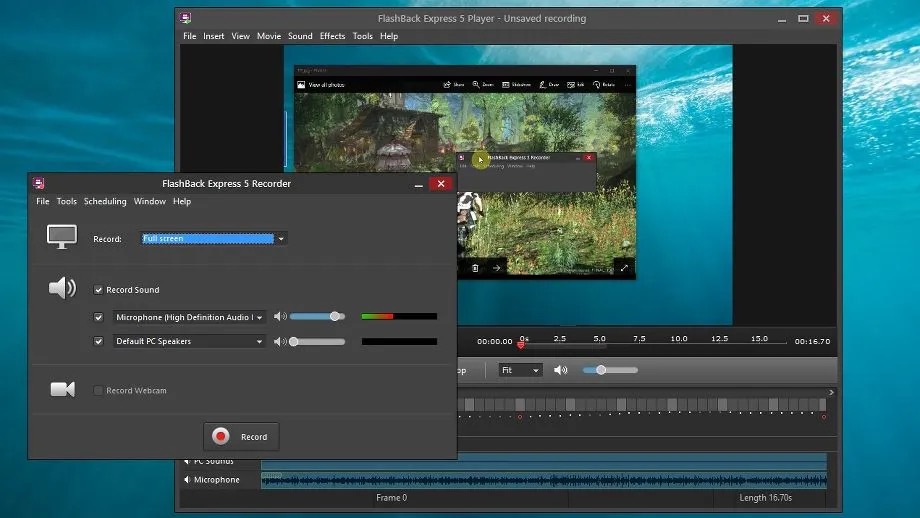
Task: Click the monitor screen icon beside Record
Action: tap(62, 237)
